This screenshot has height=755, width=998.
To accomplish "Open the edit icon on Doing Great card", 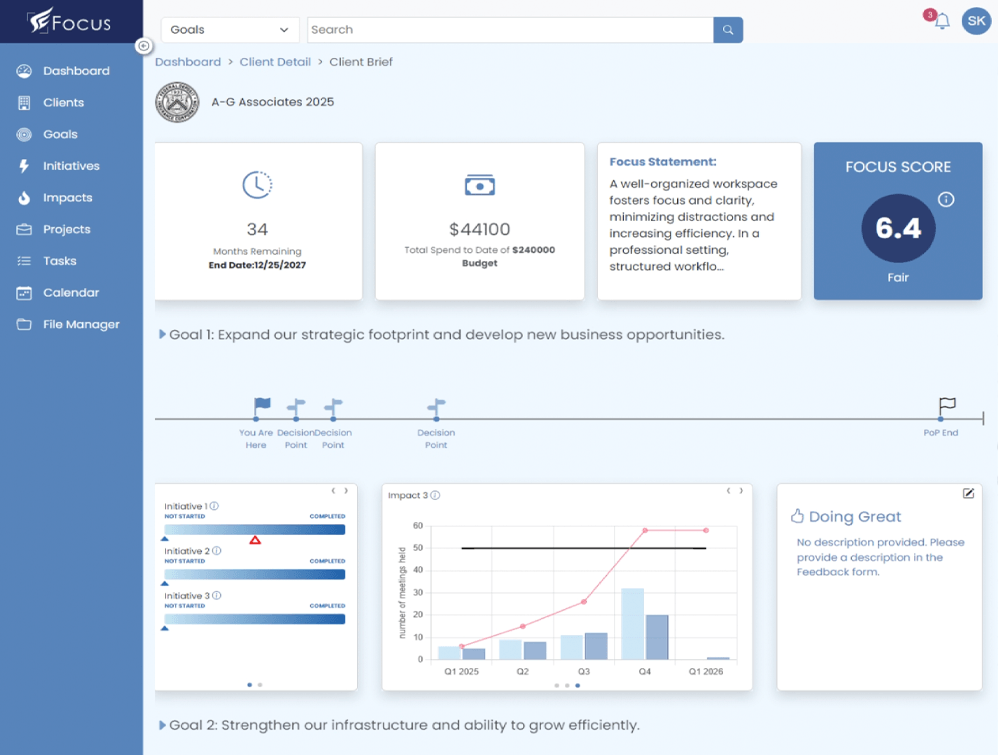I will click(968, 493).
